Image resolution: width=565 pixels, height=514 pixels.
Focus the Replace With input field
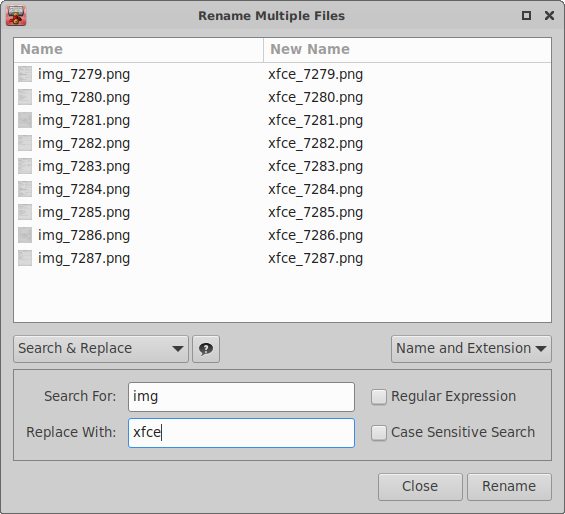point(241,433)
